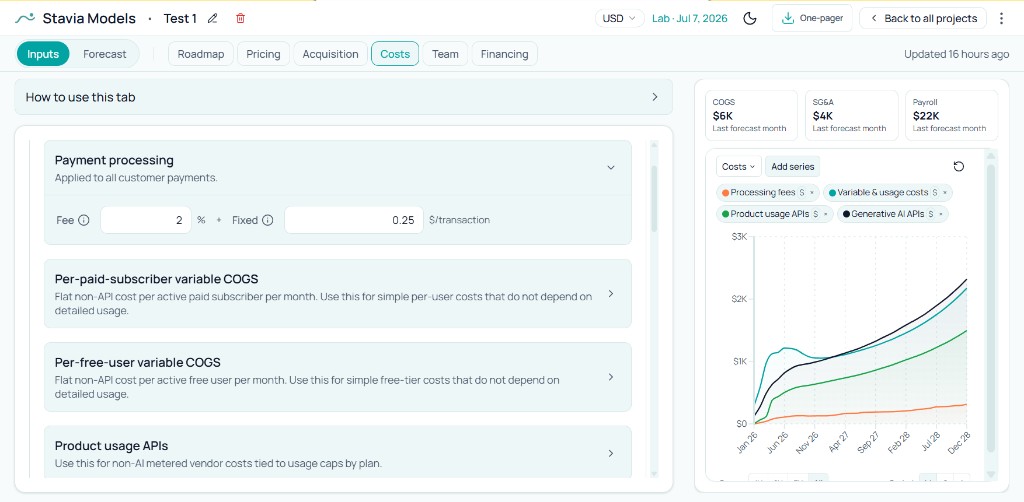Screen dimensions: 1024x502
Task: Click the chart panel vertical scrollbar
Action: 991,308
